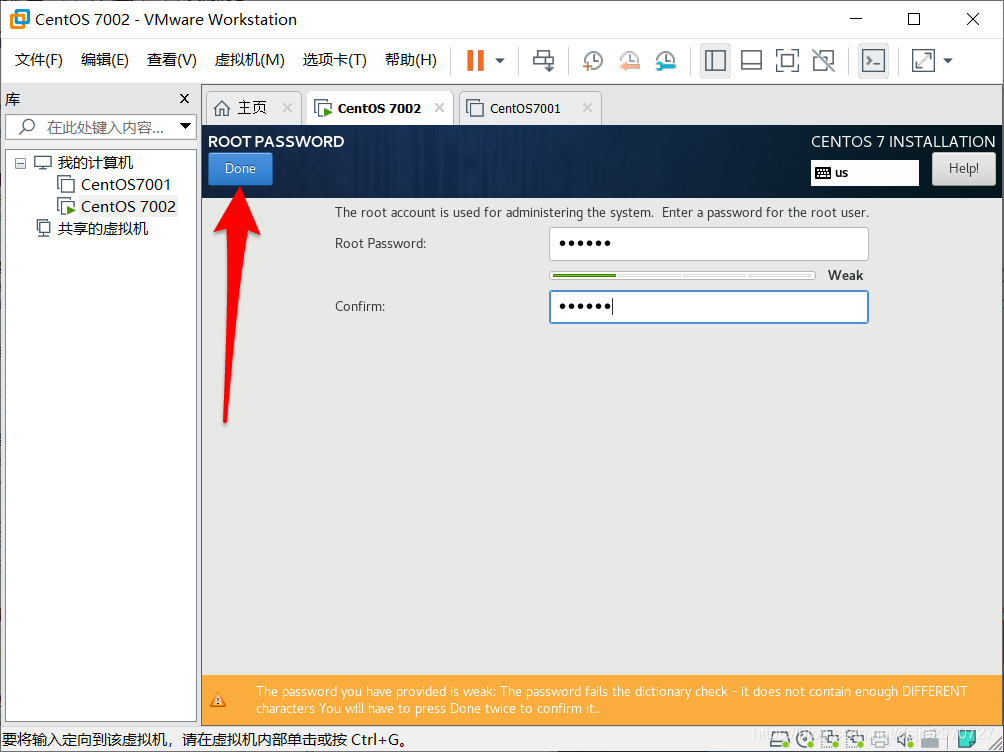Viewport: 1004px width, 752px height.
Task: Click the Help! button
Action: [964, 168]
